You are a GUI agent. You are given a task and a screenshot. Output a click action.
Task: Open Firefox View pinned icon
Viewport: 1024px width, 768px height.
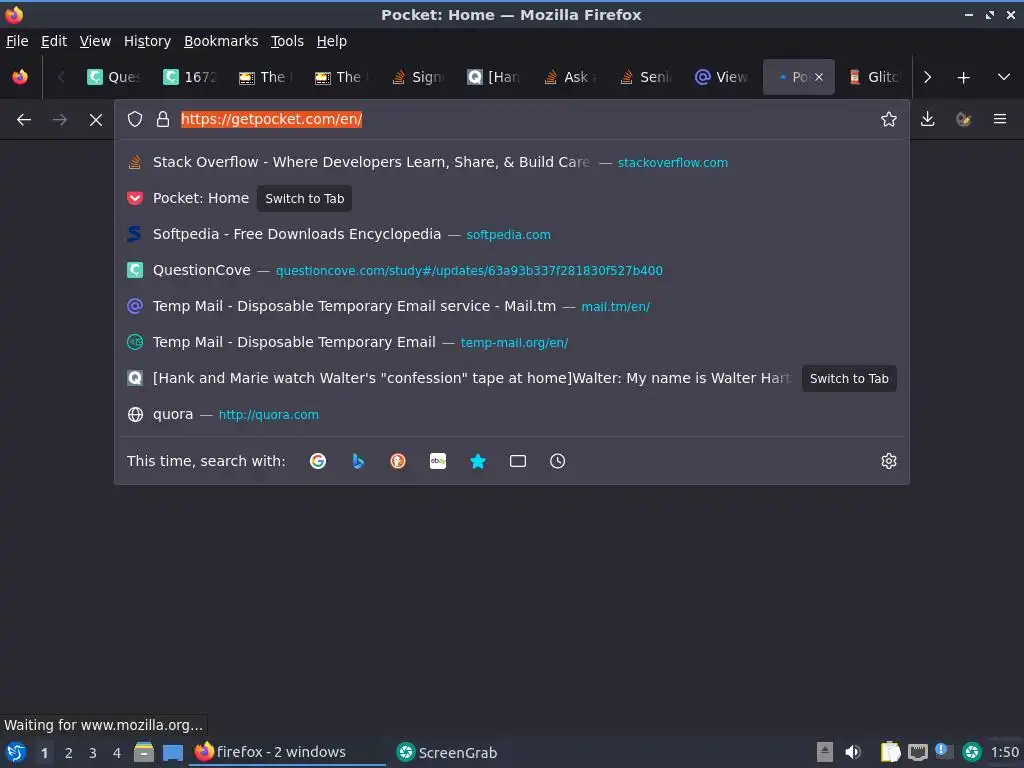coord(20,77)
